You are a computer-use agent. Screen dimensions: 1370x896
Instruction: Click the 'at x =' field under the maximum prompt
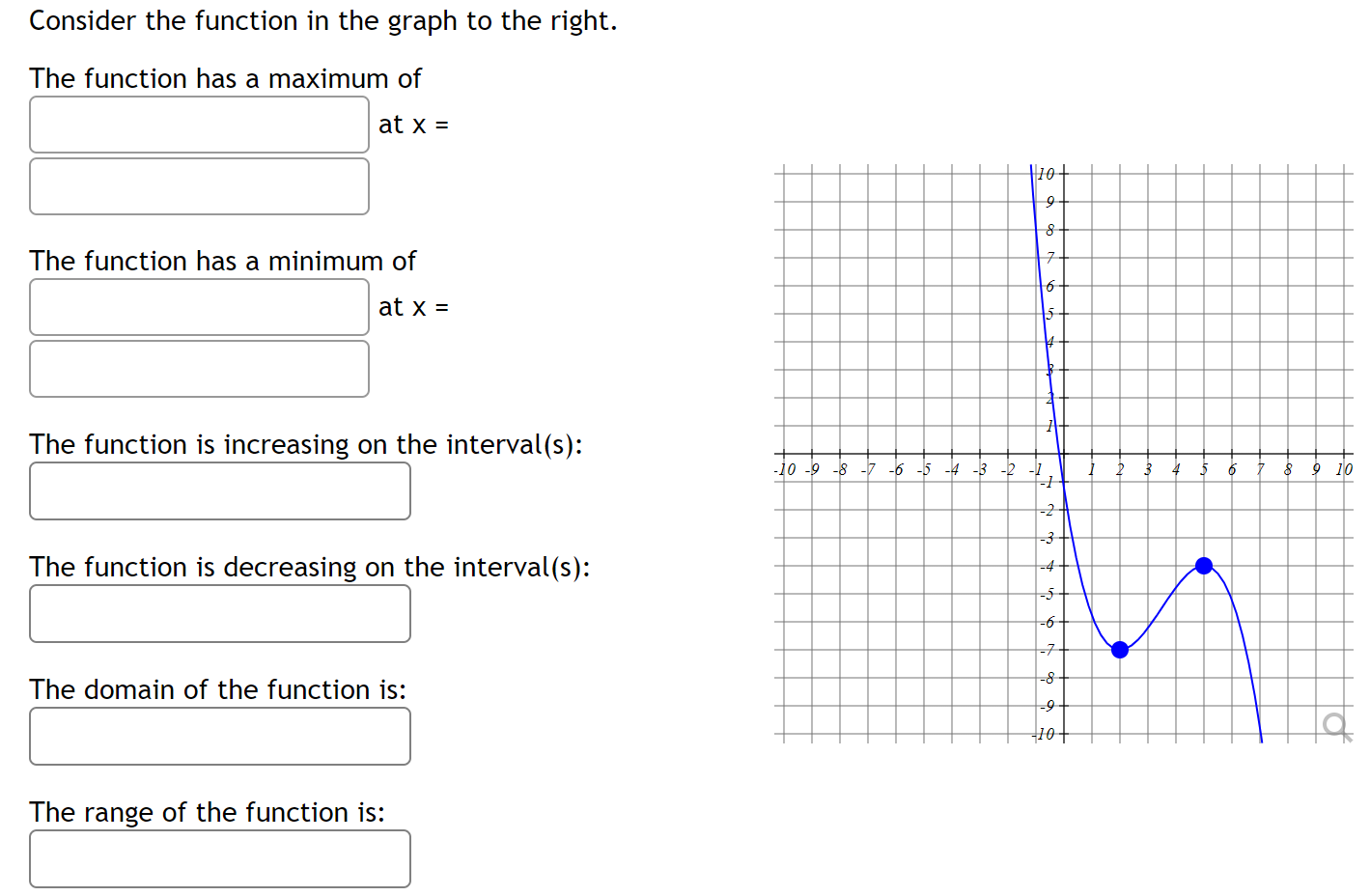pos(199,186)
